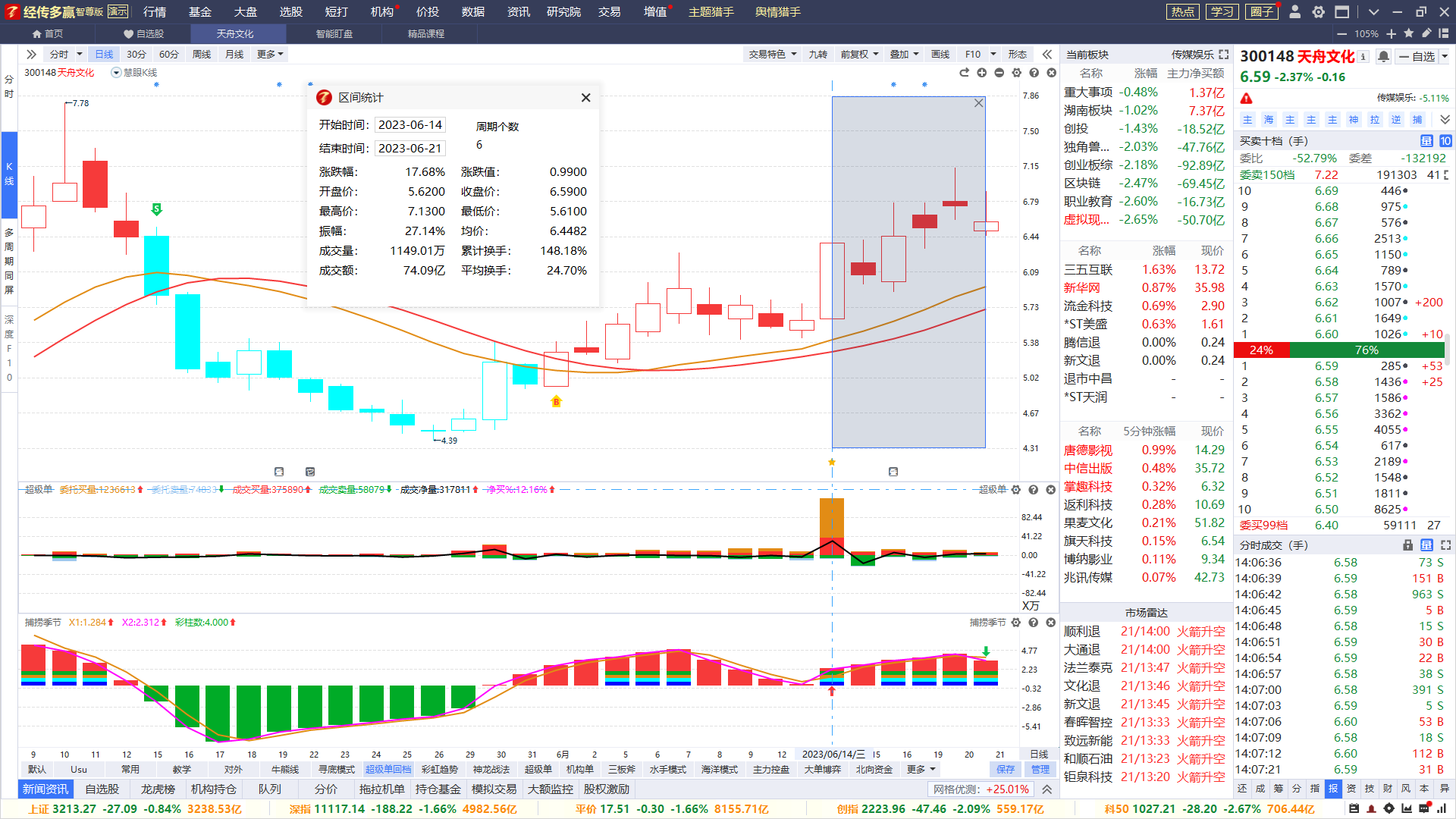The image size is (1456, 819).
Task: Open the 自选 dropdown arrow
Action: pos(1445,57)
